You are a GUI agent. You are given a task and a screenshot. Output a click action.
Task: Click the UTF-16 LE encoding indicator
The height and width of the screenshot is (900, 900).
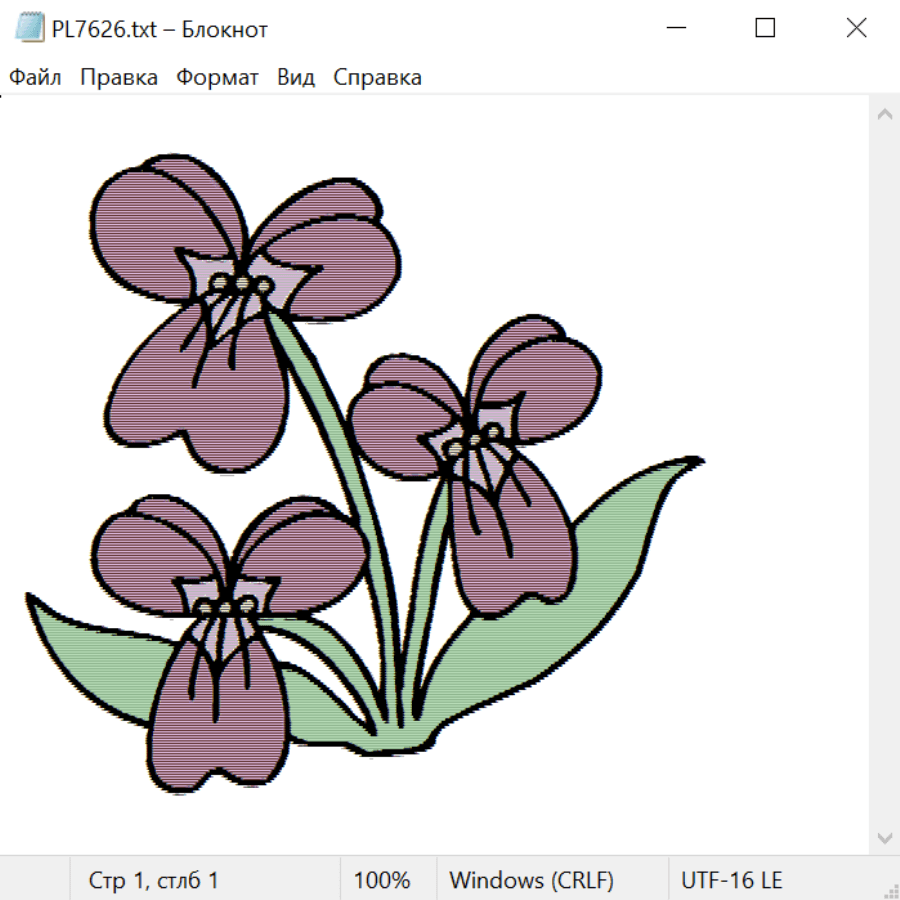(731, 880)
